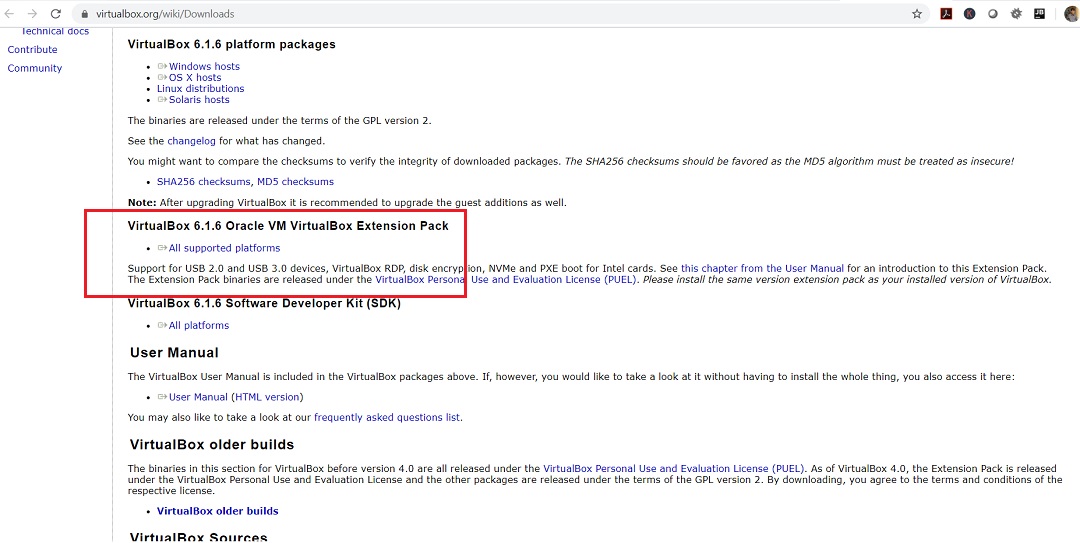Open the round K extension icon

pyautogui.click(x=969, y=14)
